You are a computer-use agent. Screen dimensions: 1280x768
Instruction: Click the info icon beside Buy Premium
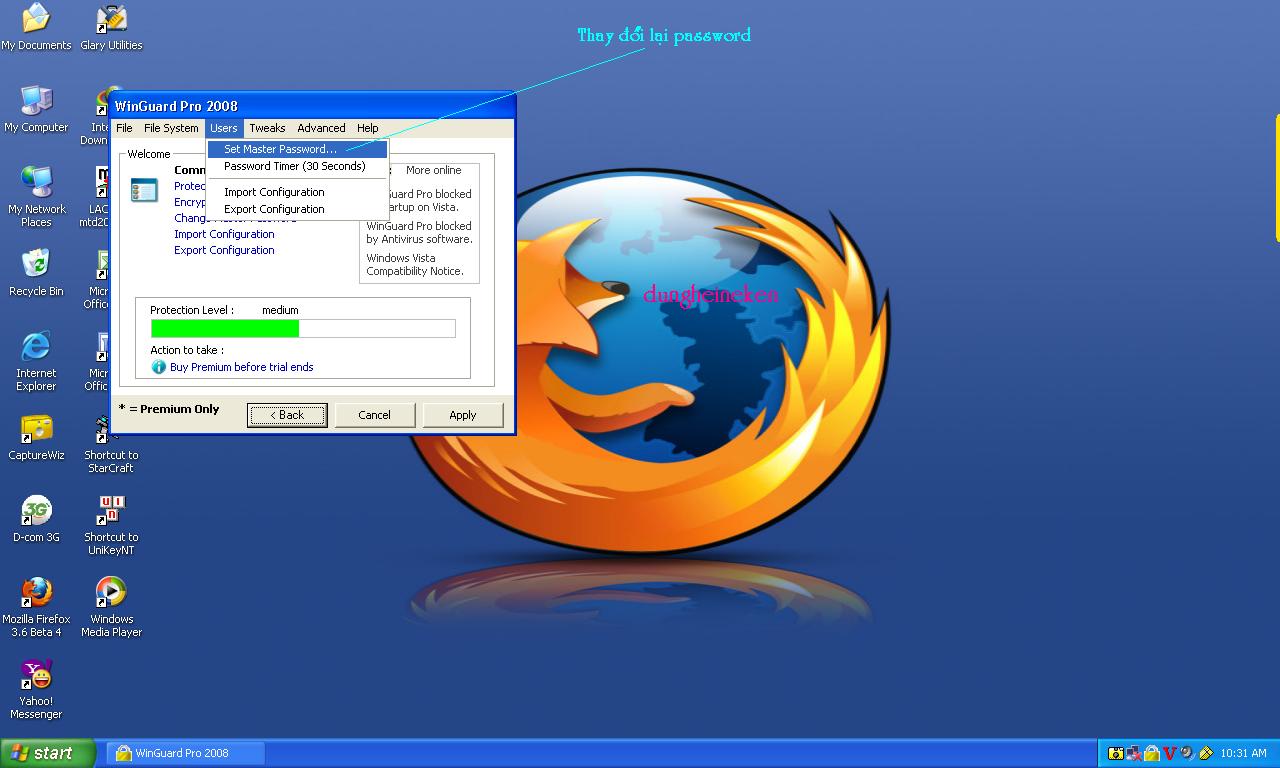[x=158, y=367]
